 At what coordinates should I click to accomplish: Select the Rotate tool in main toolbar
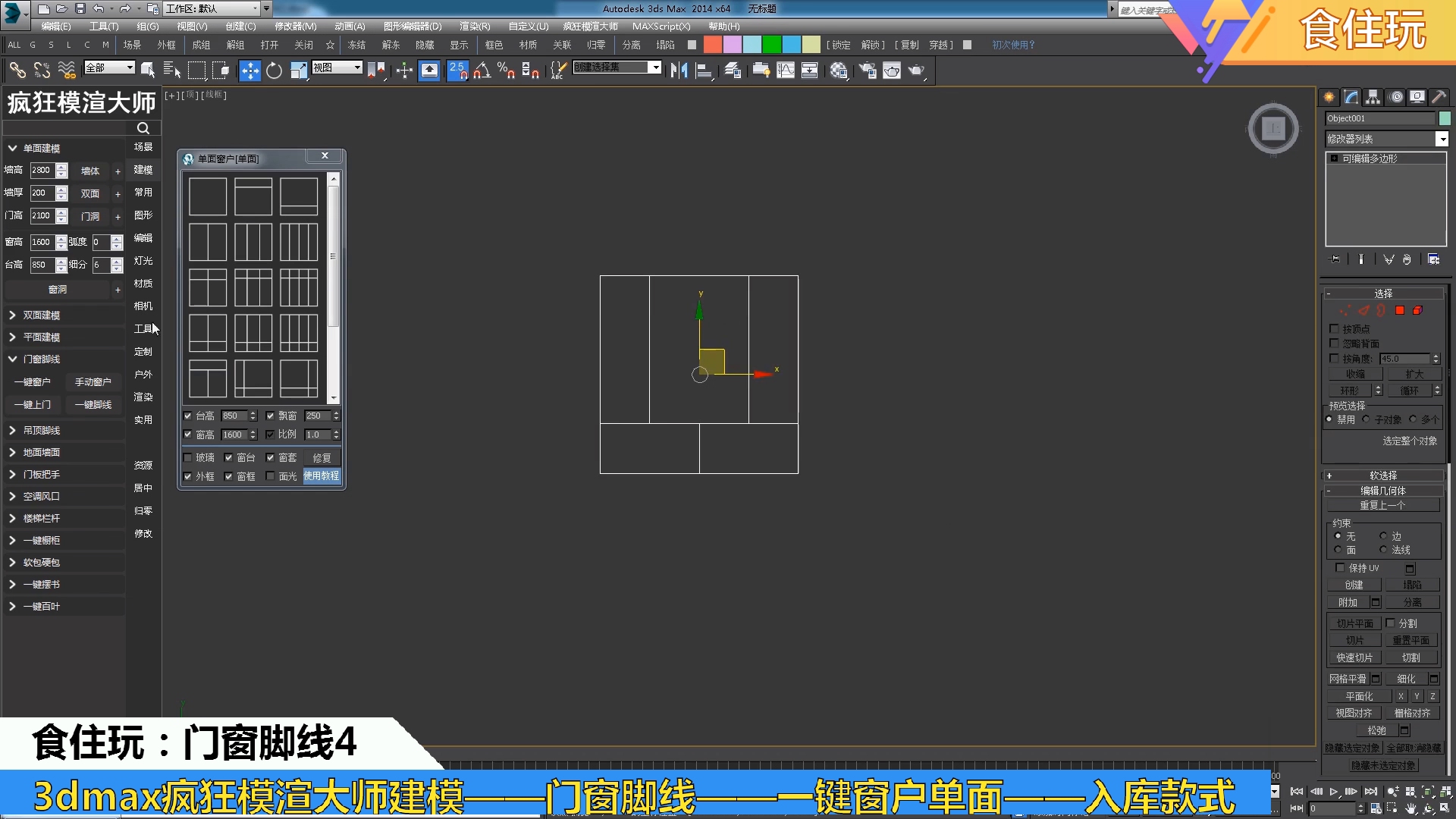274,71
